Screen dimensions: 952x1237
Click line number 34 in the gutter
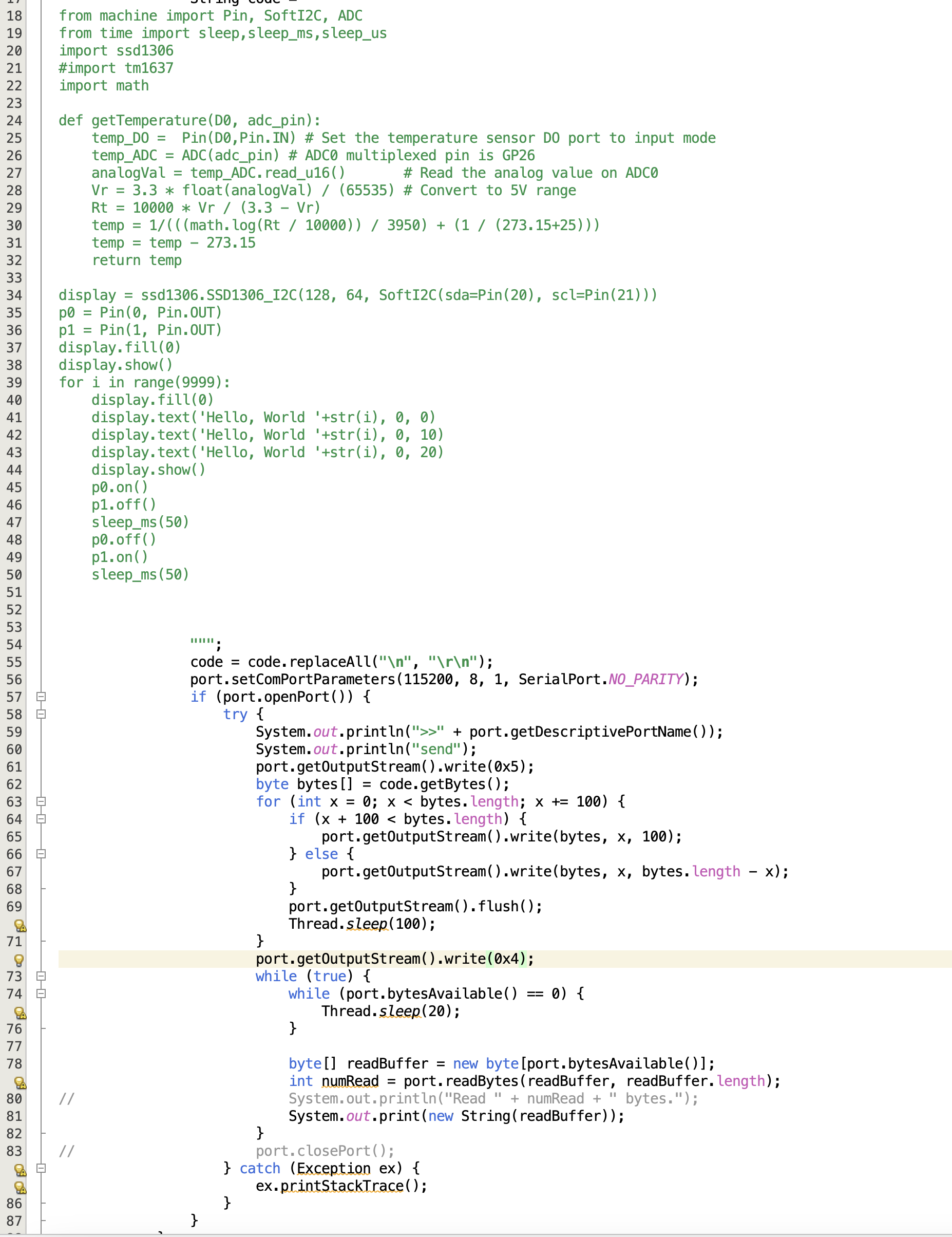point(15,295)
